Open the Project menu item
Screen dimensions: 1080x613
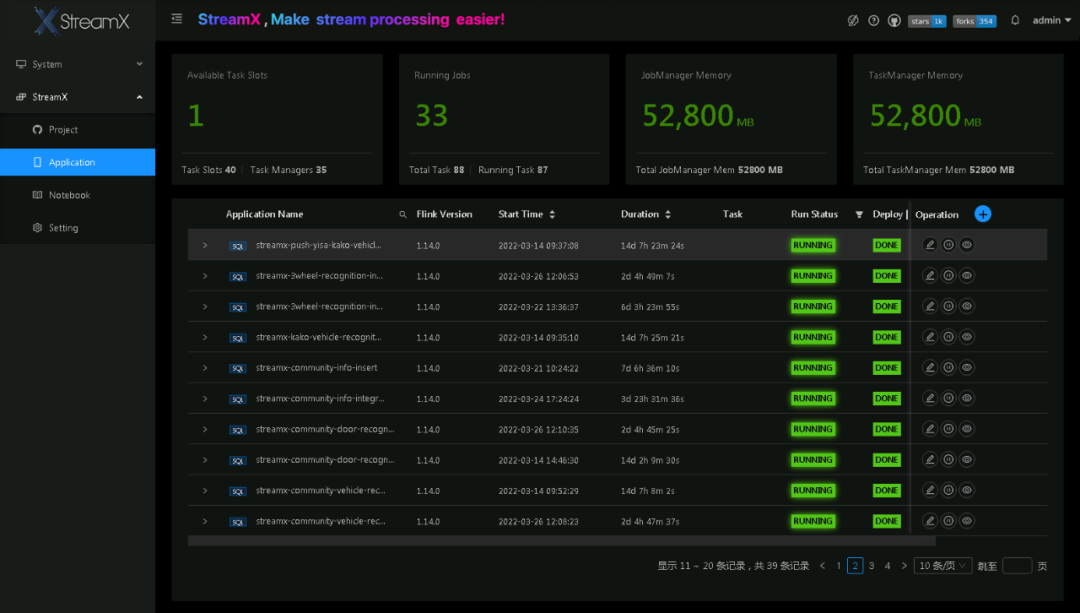(63, 130)
